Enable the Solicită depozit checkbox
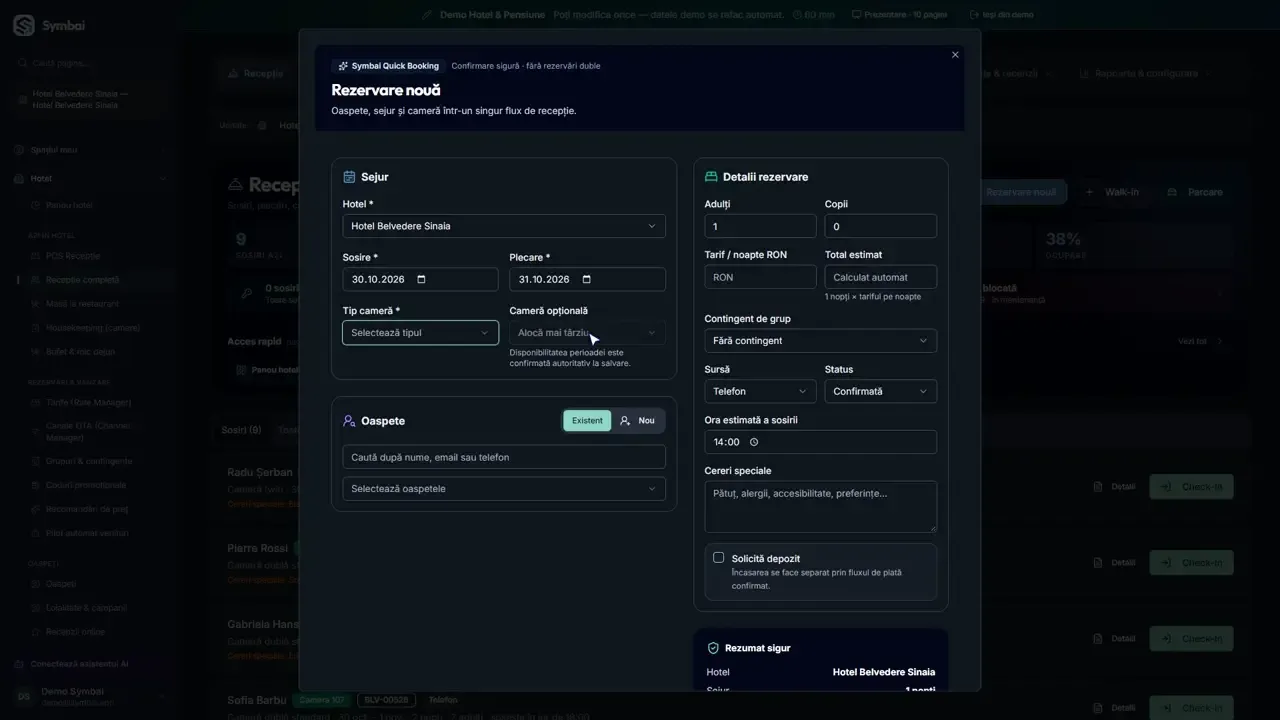1280x720 pixels. tap(718, 558)
